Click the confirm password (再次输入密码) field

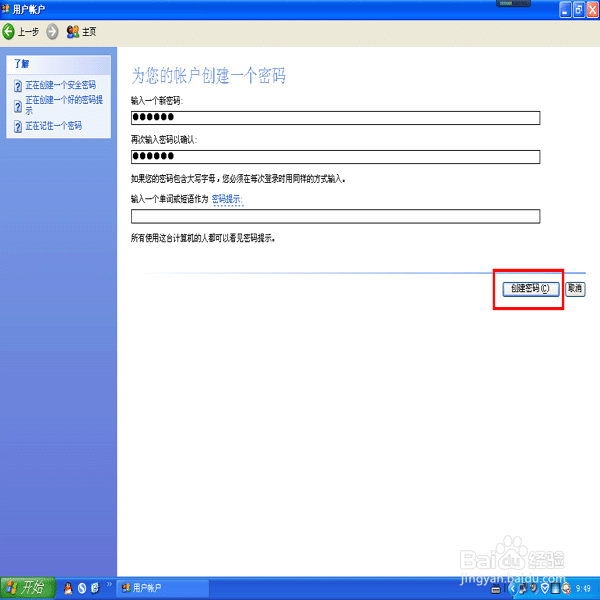[x=335, y=157]
